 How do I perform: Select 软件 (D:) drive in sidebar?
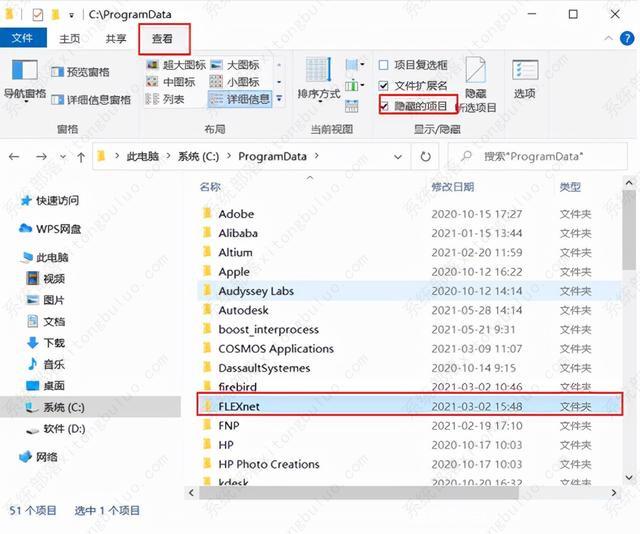tap(56, 429)
